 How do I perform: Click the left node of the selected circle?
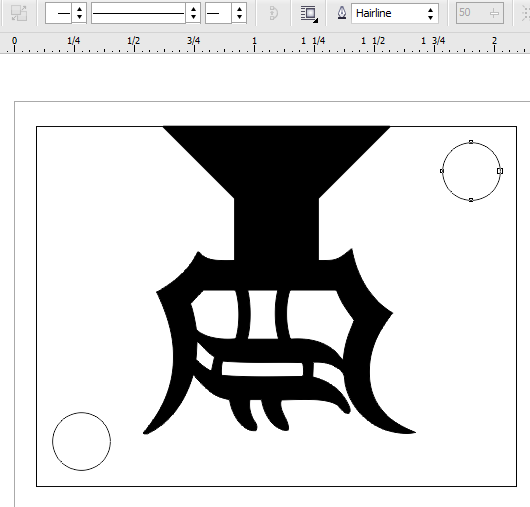[442, 171]
